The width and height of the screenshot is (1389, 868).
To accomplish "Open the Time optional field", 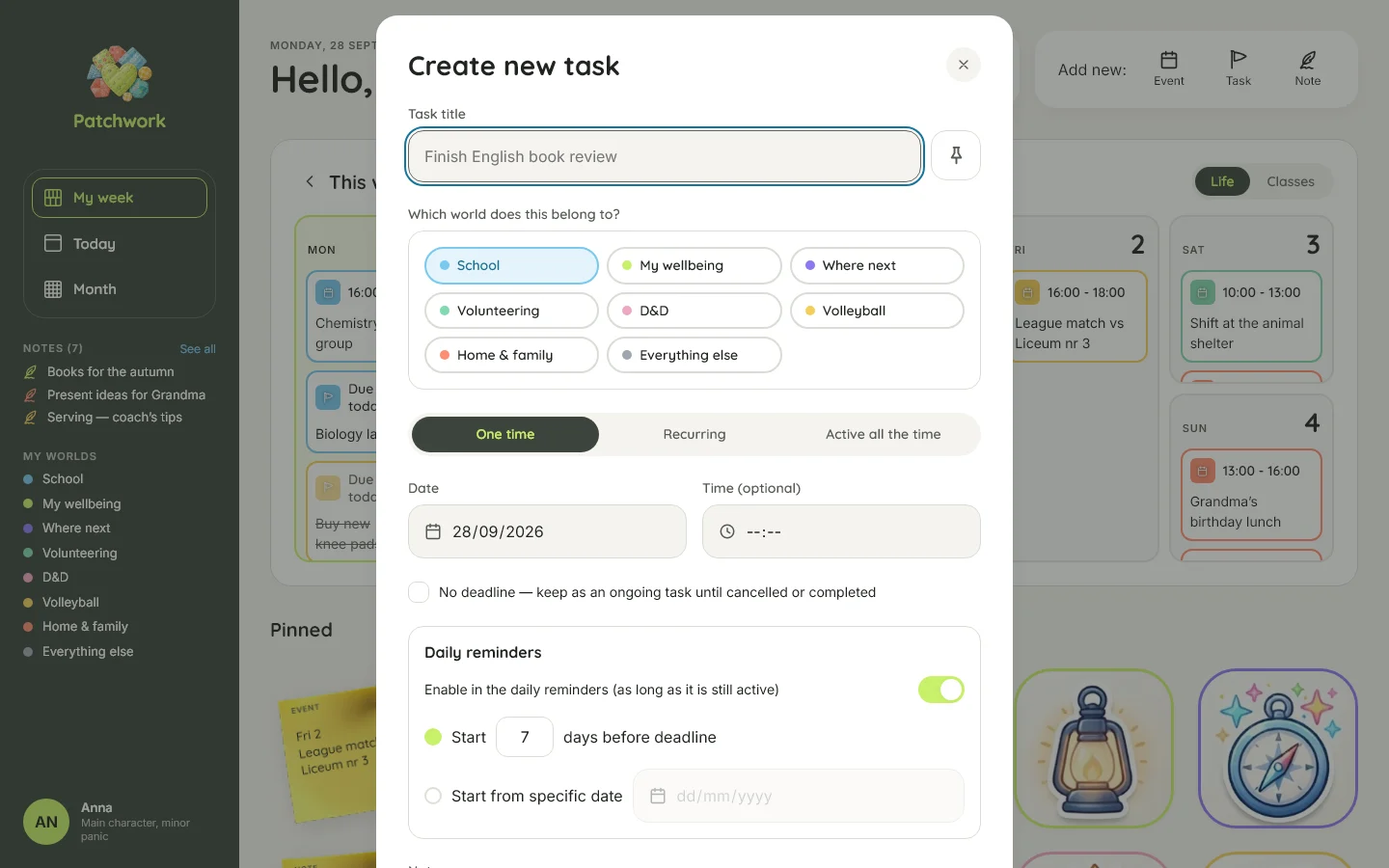I will 841,531.
